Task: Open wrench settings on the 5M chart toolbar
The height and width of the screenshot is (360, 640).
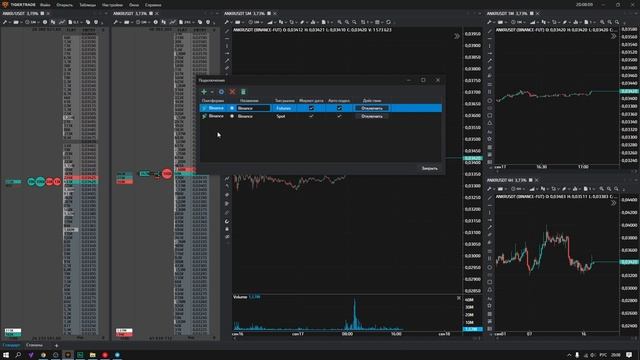Action: 227,22
